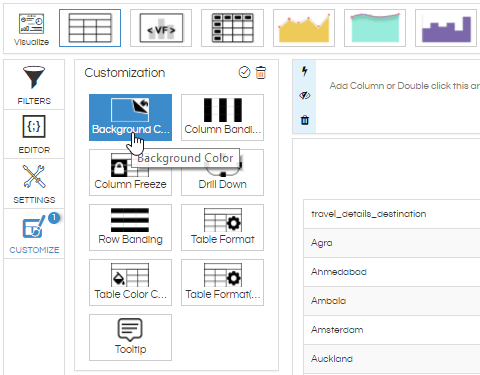This screenshot has height=375, width=480.
Task: Select the Background Color customization tile
Action: tap(130, 117)
